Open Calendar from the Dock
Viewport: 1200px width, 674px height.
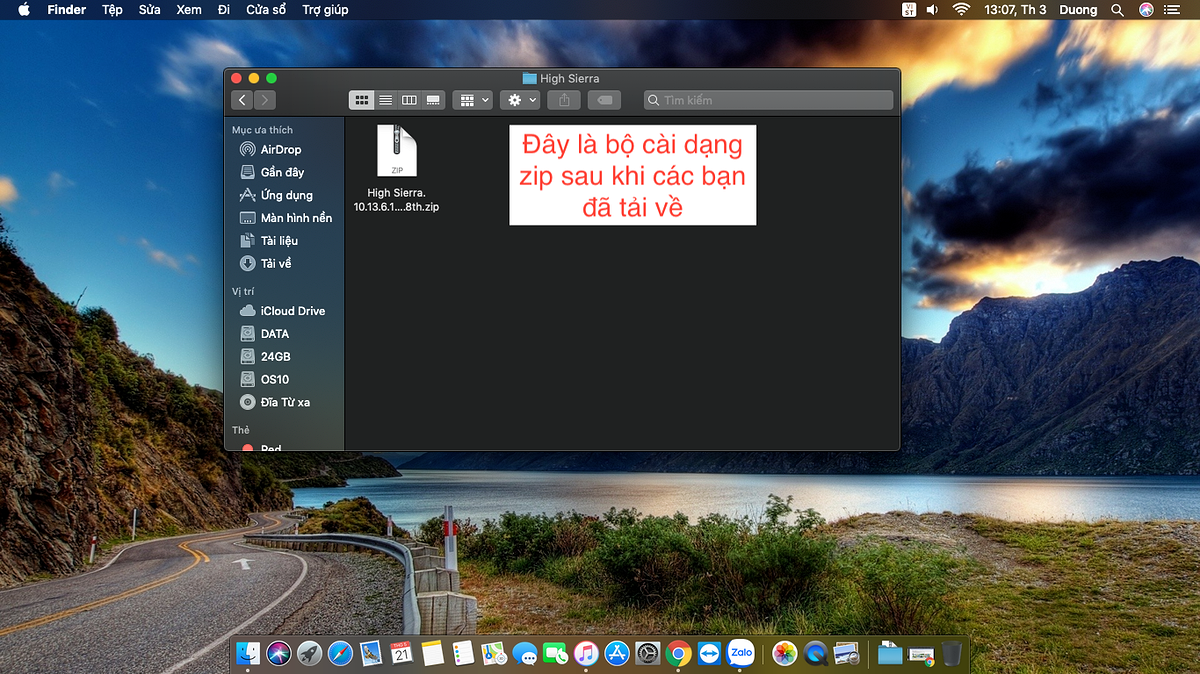click(402, 653)
